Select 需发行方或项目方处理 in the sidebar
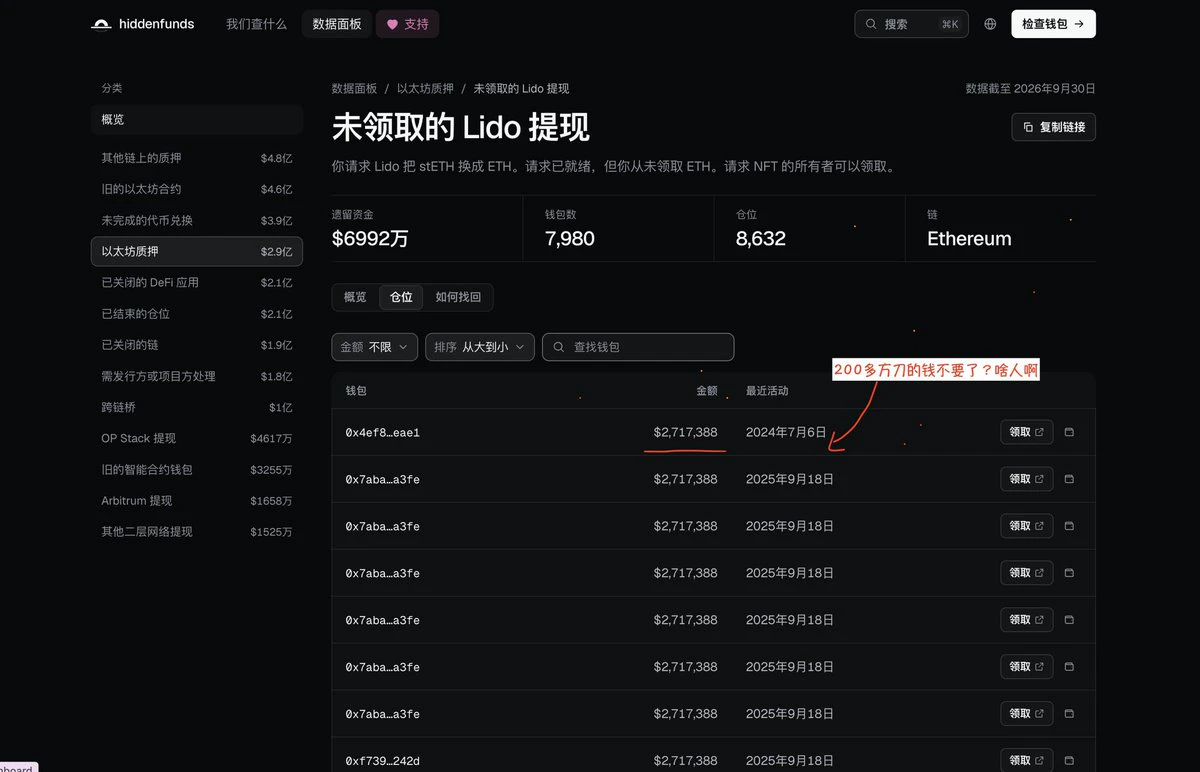The width and height of the screenshot is (1200, 772). (x=196, y=376)
